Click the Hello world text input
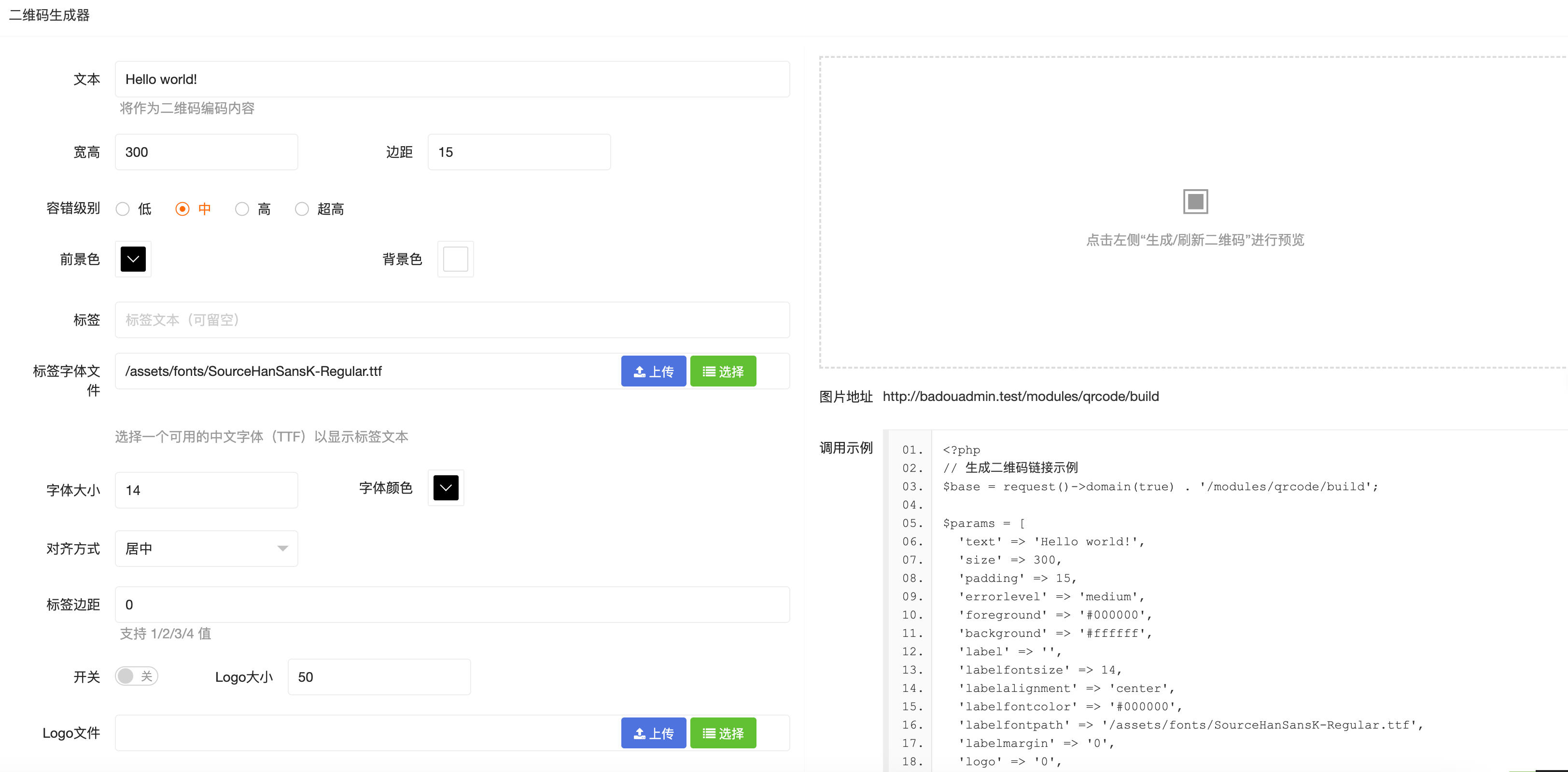Viewport: 1568px width, 772px height. pyautogui.click(x=452, y=79)
